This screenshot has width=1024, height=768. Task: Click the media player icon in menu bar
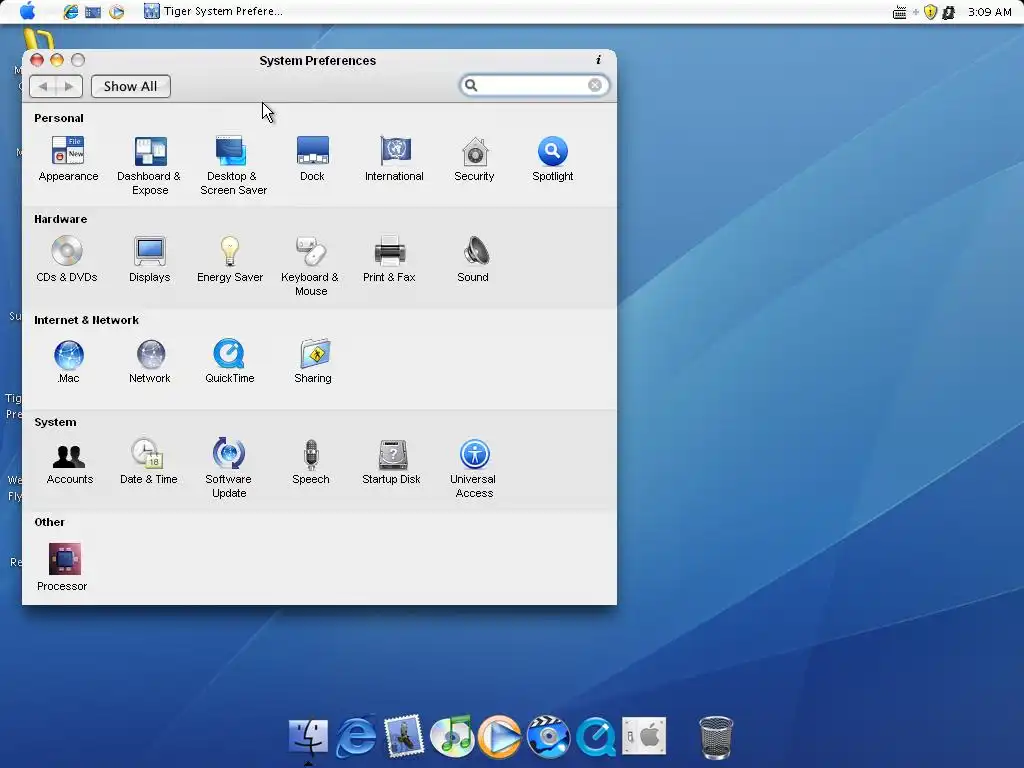116,12
